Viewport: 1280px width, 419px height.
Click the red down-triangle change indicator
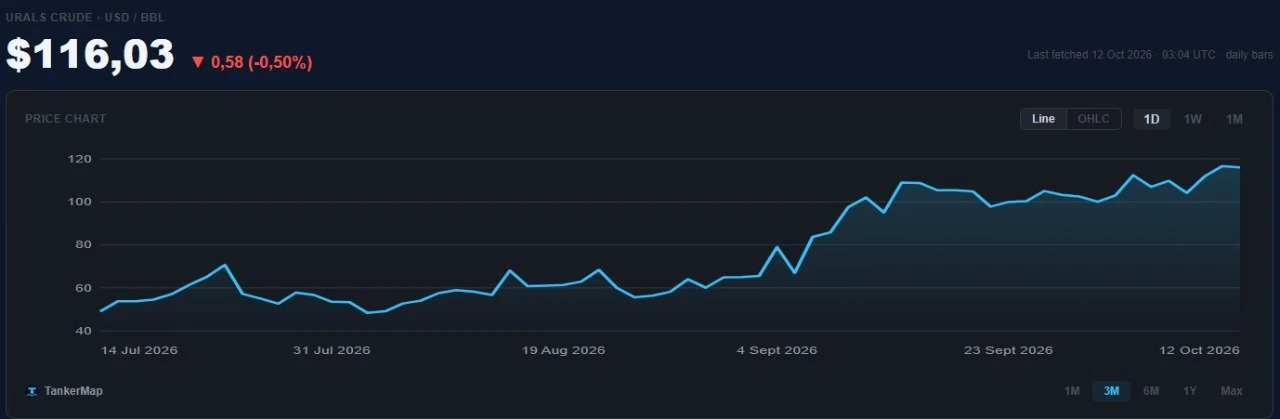tap(197, 62)
